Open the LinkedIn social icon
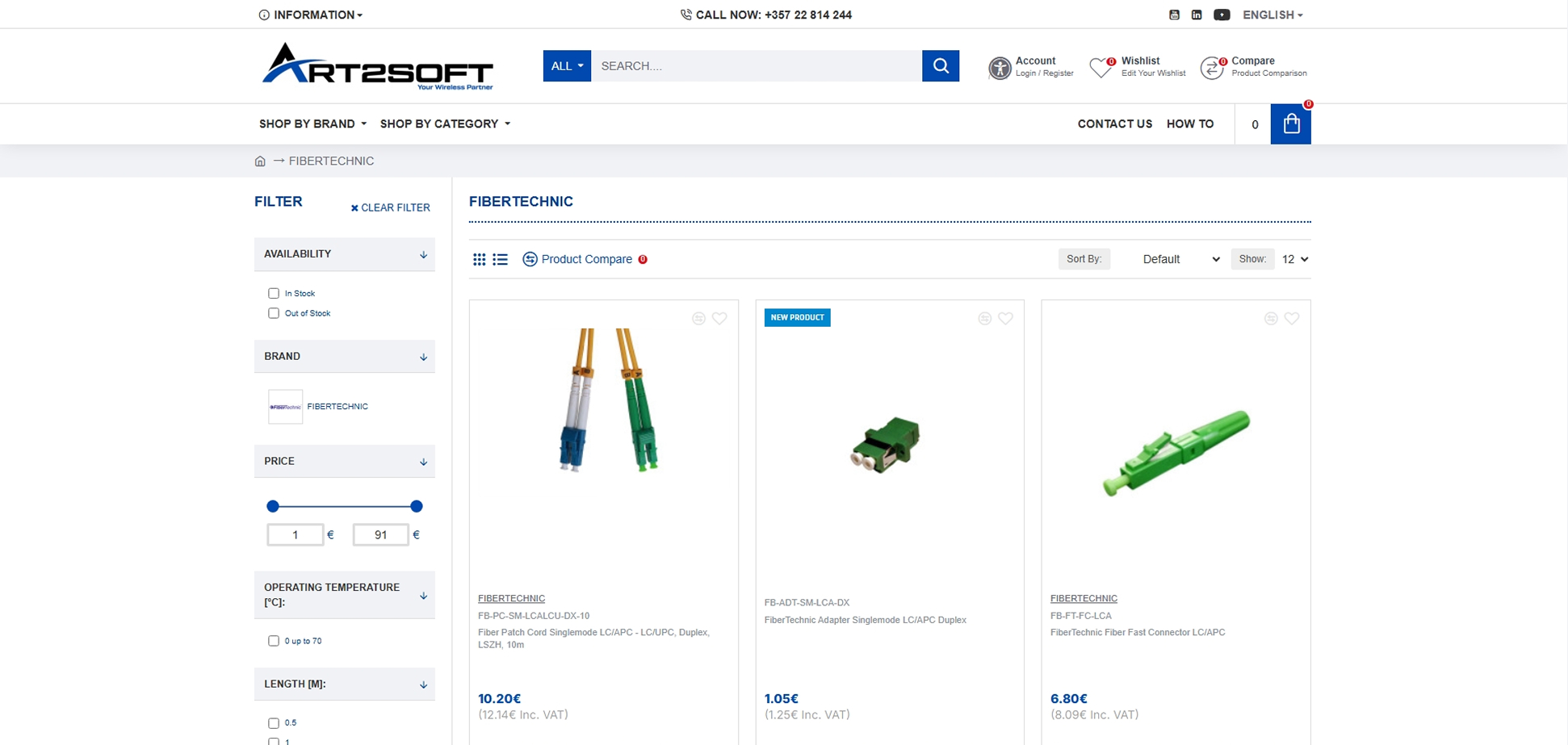The height and width of the screenshot is (745, 1568). click(1197, 15)
